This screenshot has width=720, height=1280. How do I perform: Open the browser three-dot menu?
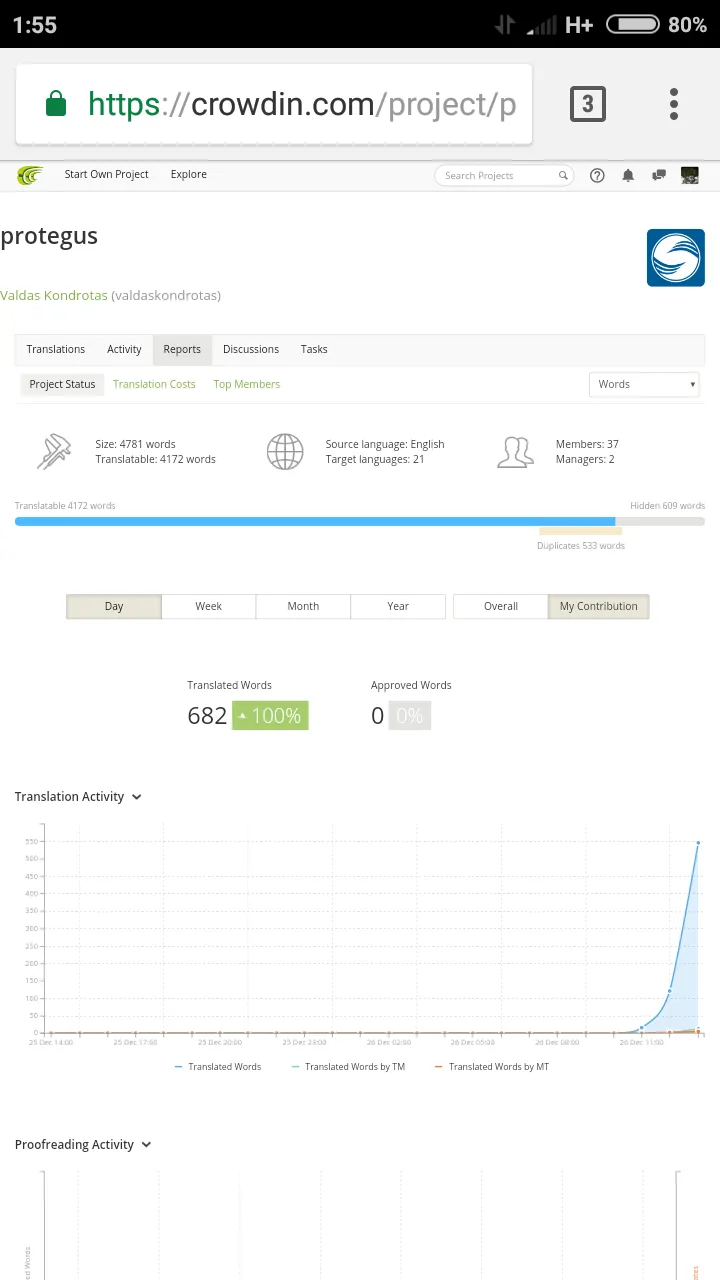(674, 104)
